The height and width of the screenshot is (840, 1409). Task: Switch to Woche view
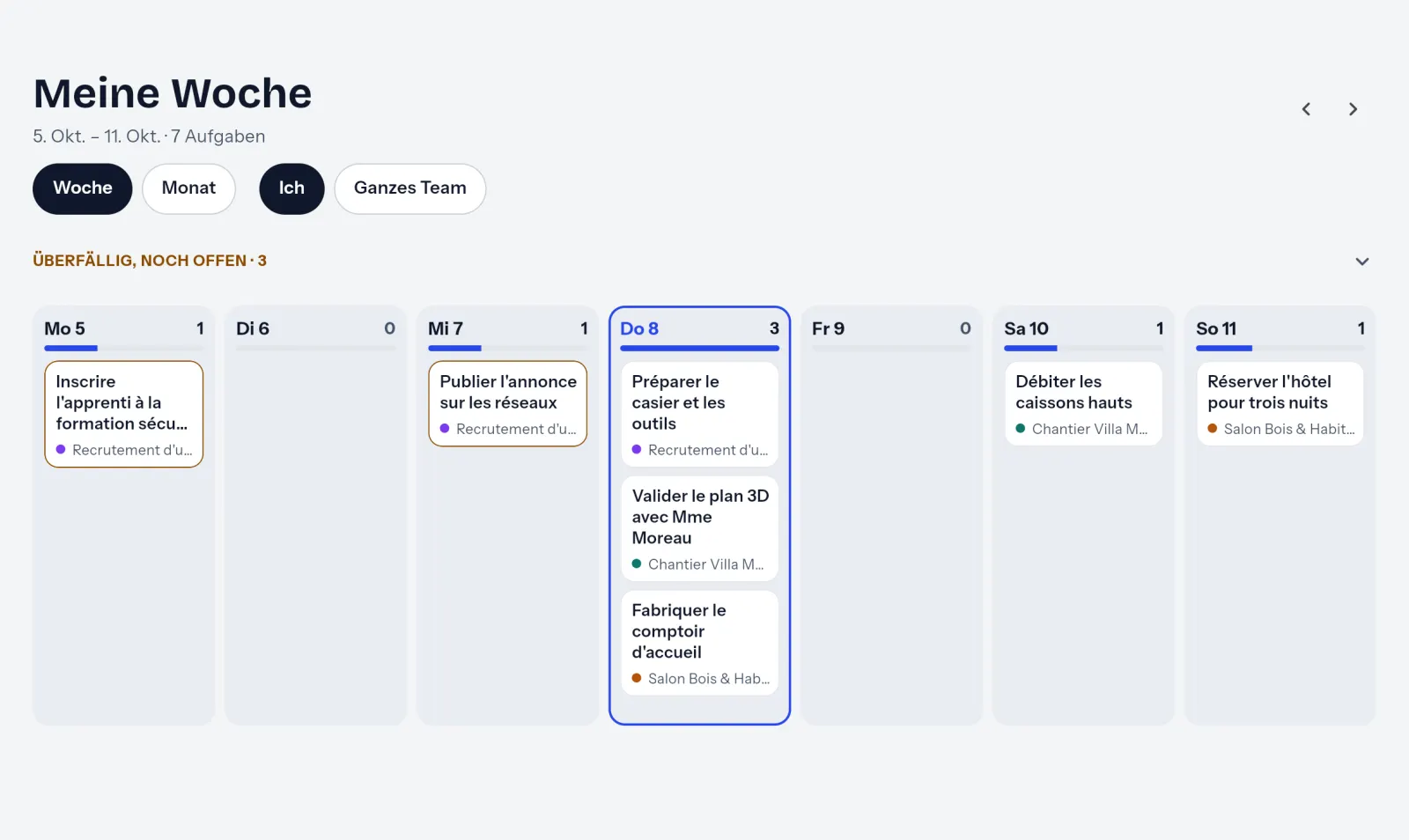pos(83,188)
